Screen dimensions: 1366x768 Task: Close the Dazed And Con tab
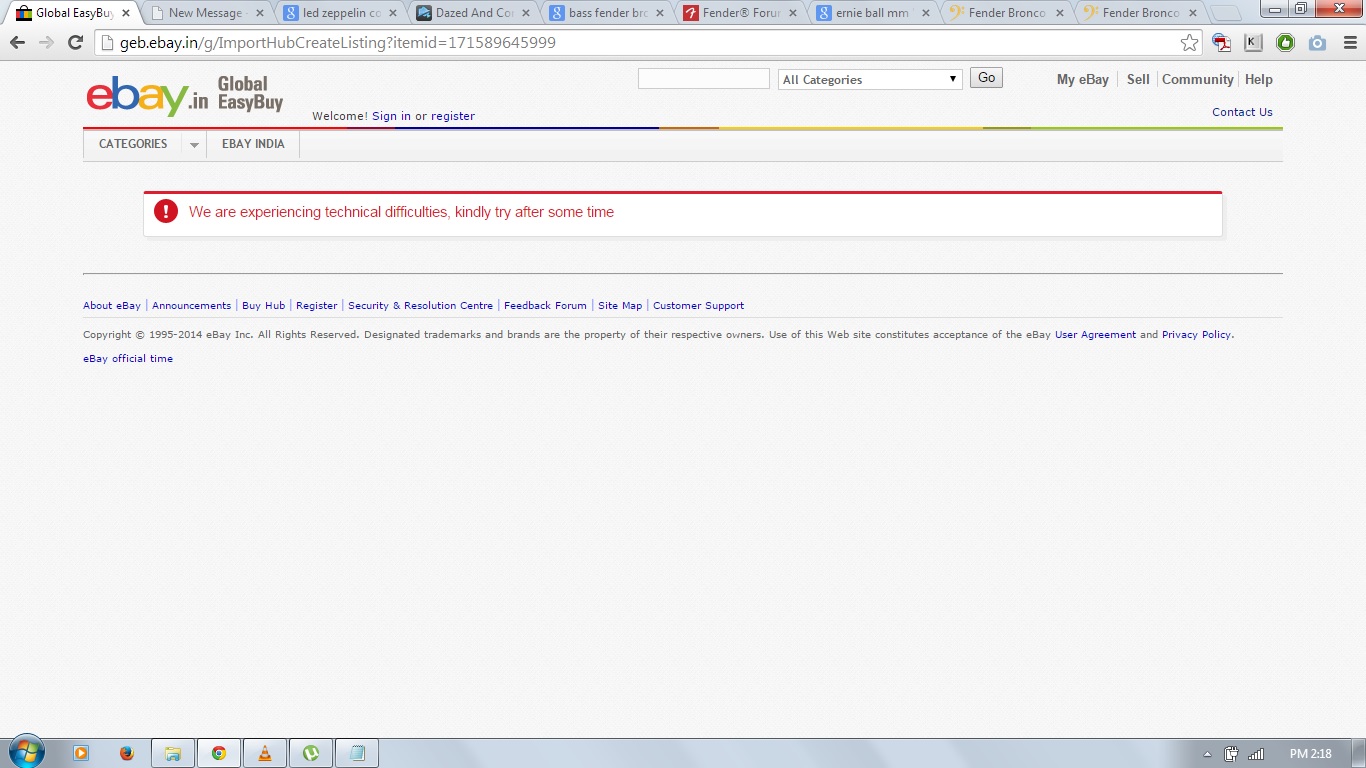(x=526, y=13)
